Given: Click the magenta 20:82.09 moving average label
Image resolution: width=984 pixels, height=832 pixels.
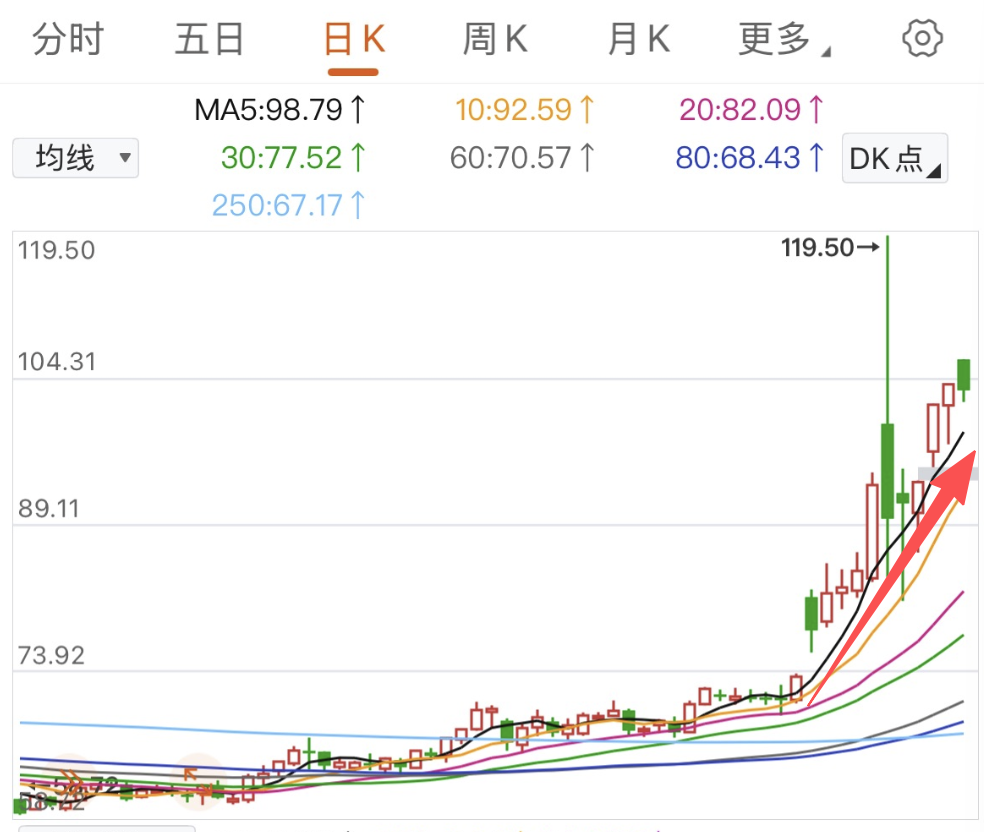Looking at the screenshot, I should point(740,108).
